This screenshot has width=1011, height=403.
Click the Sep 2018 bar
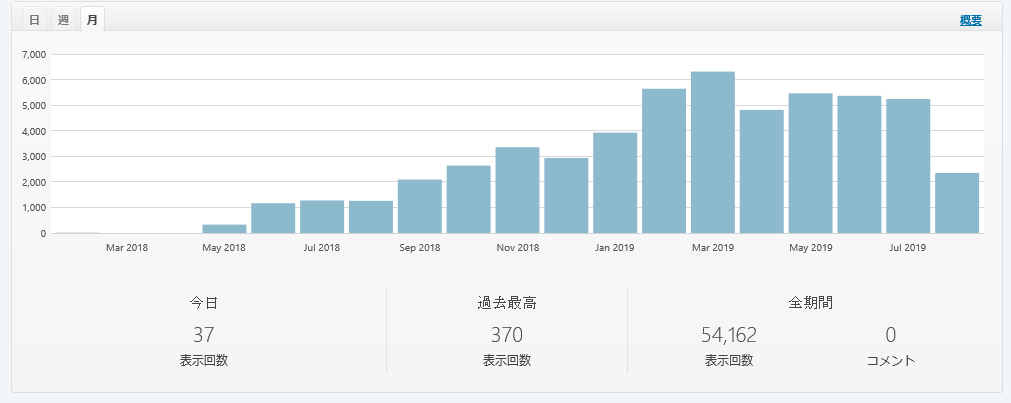(420, 206)
